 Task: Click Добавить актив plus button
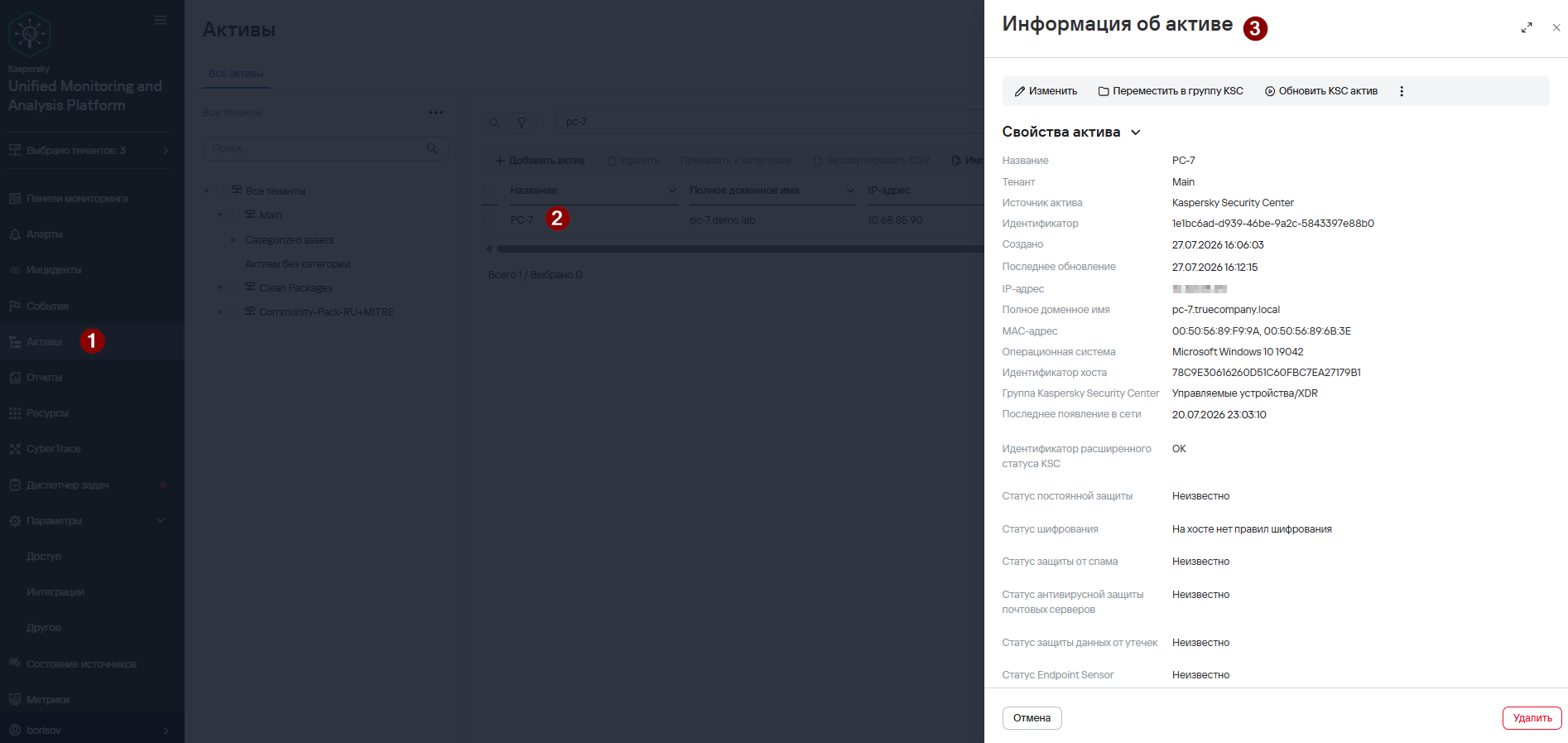[x=540, y=161]
